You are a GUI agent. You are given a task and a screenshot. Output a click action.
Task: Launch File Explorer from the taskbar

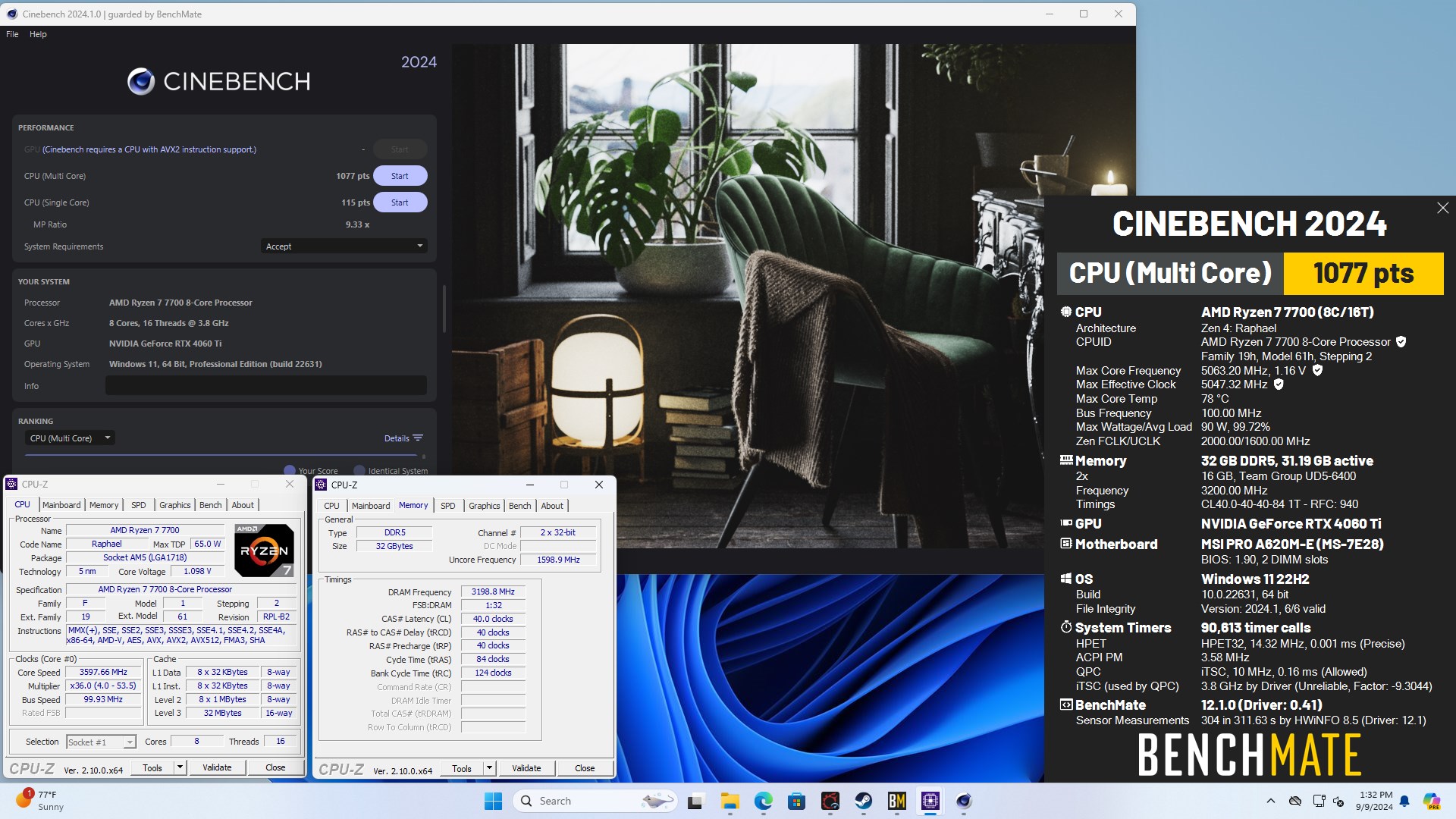click(x=730, y=801)
